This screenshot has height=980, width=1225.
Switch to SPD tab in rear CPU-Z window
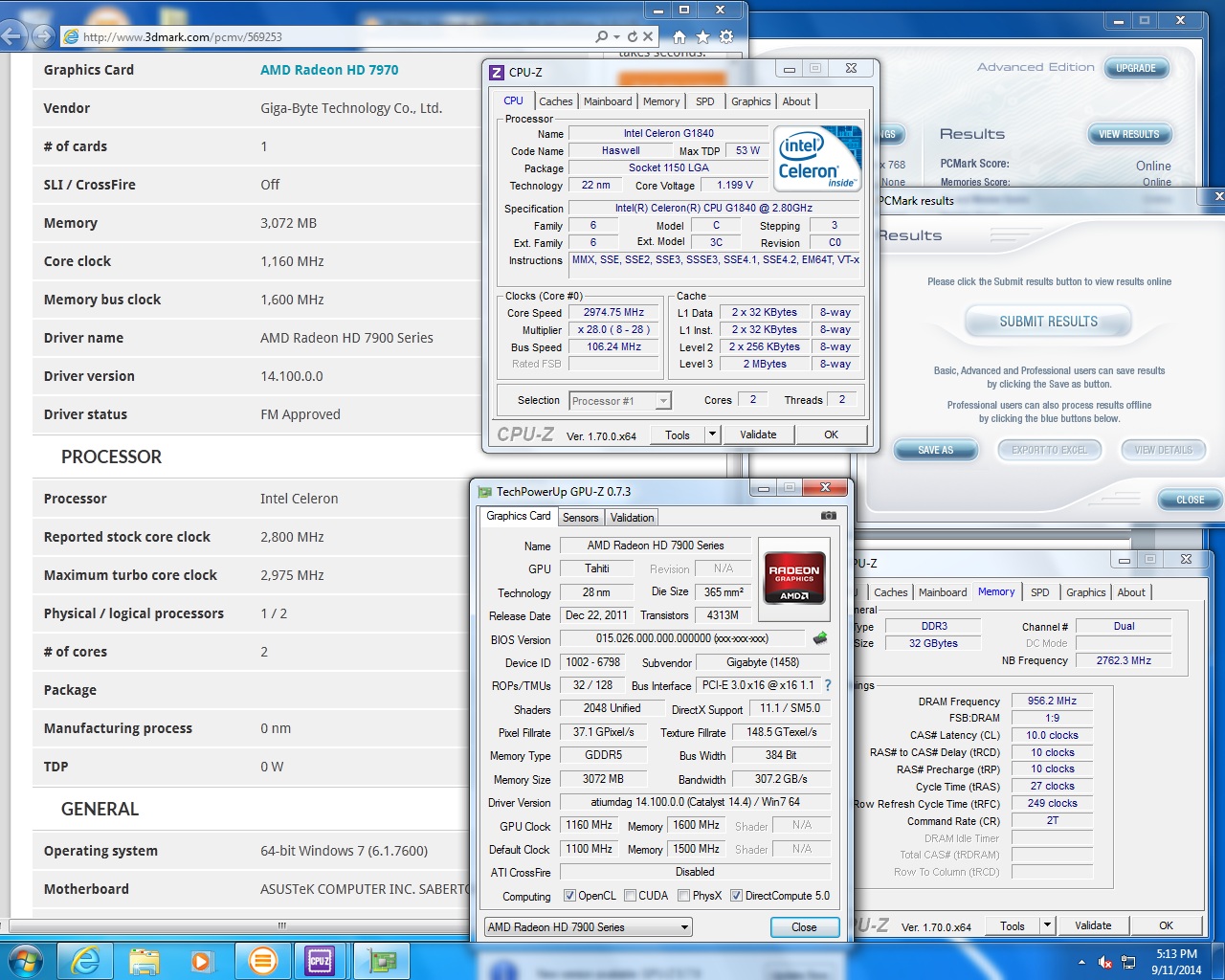[1039, 592]
